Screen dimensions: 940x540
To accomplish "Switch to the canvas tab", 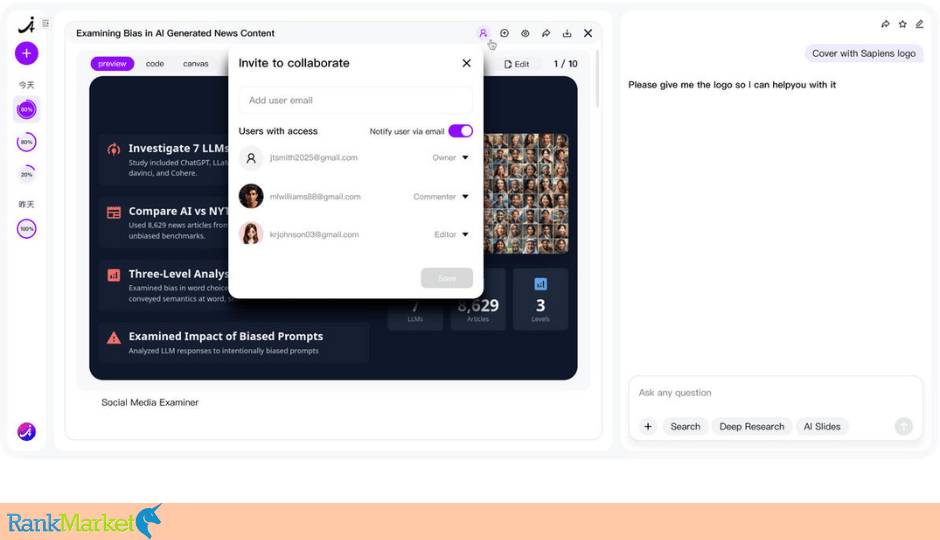I will tap(195, 64).
